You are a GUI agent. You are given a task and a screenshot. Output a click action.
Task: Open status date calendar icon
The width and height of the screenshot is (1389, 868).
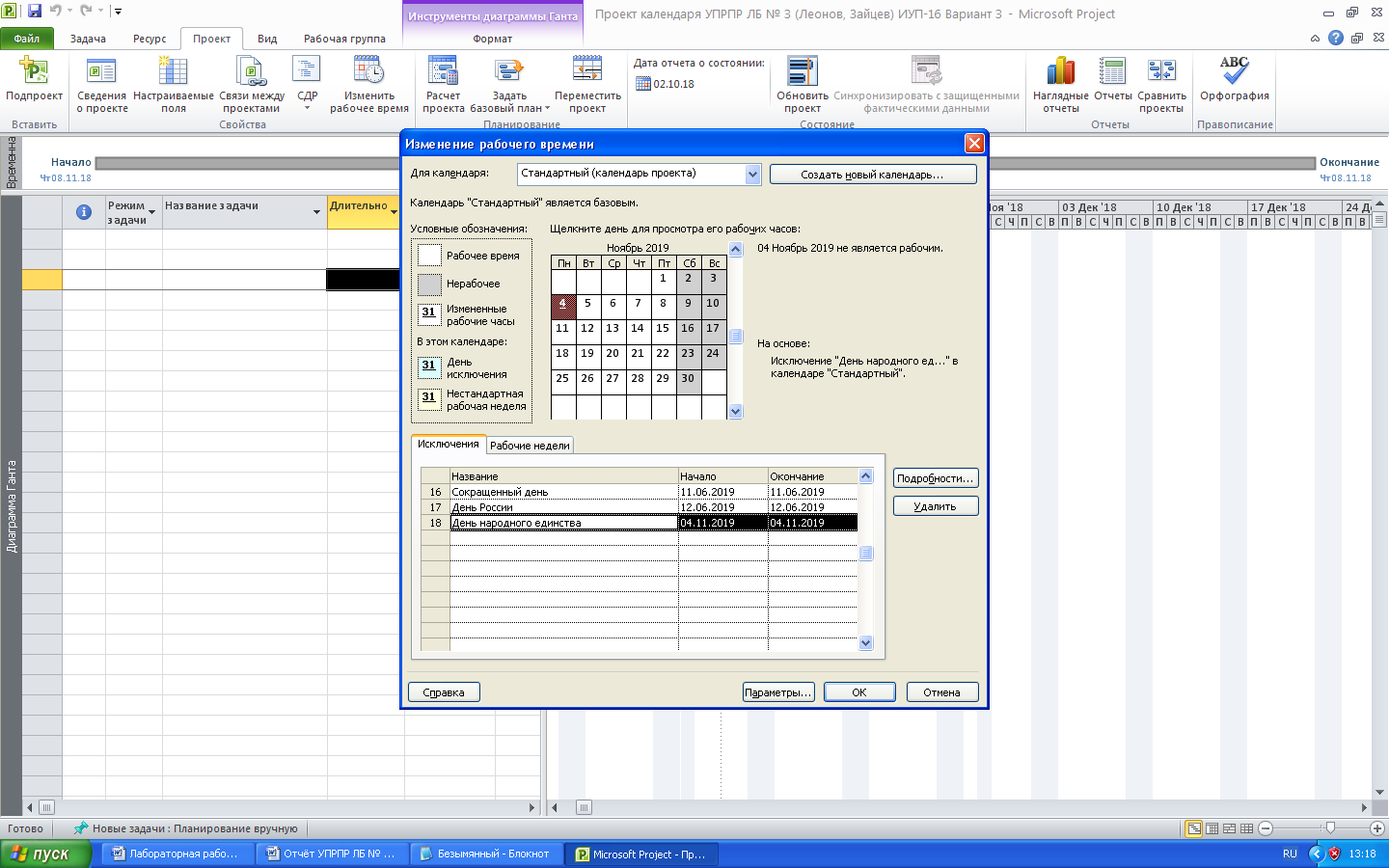[643, 84]
